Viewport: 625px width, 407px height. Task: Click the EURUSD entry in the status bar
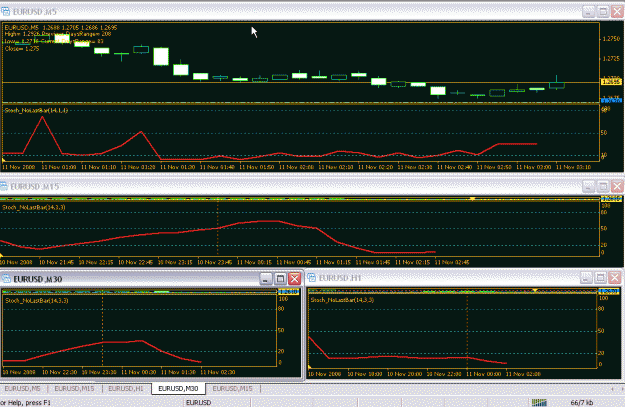[199, 403]
